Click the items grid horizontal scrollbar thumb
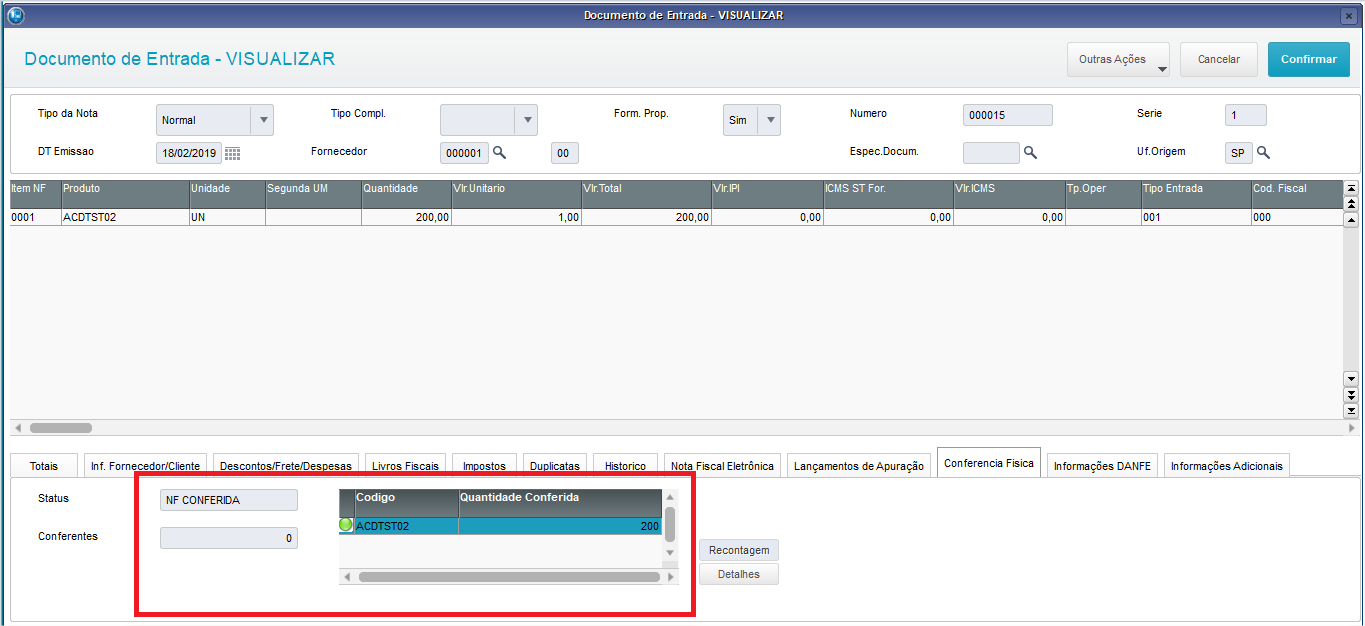Screen dimensions: 1365x626 61,428
